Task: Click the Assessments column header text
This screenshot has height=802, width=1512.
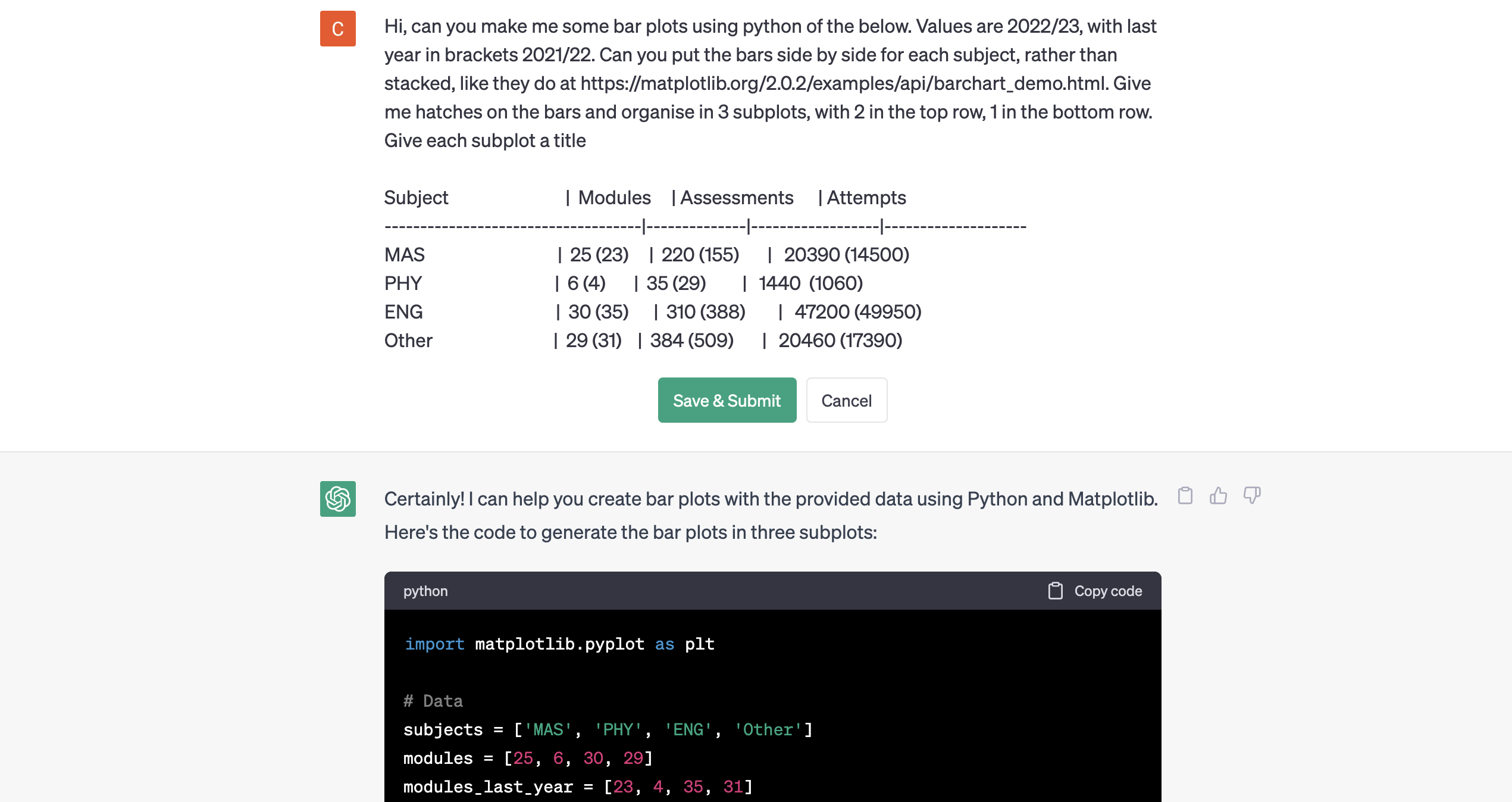Action: (737, 198)
